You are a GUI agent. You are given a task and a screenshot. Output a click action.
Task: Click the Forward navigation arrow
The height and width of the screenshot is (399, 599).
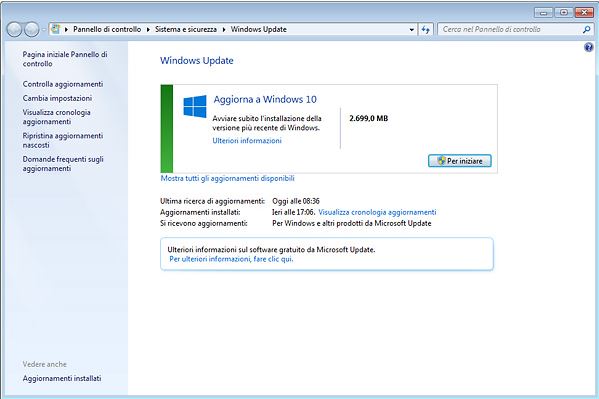pos(31,29)
